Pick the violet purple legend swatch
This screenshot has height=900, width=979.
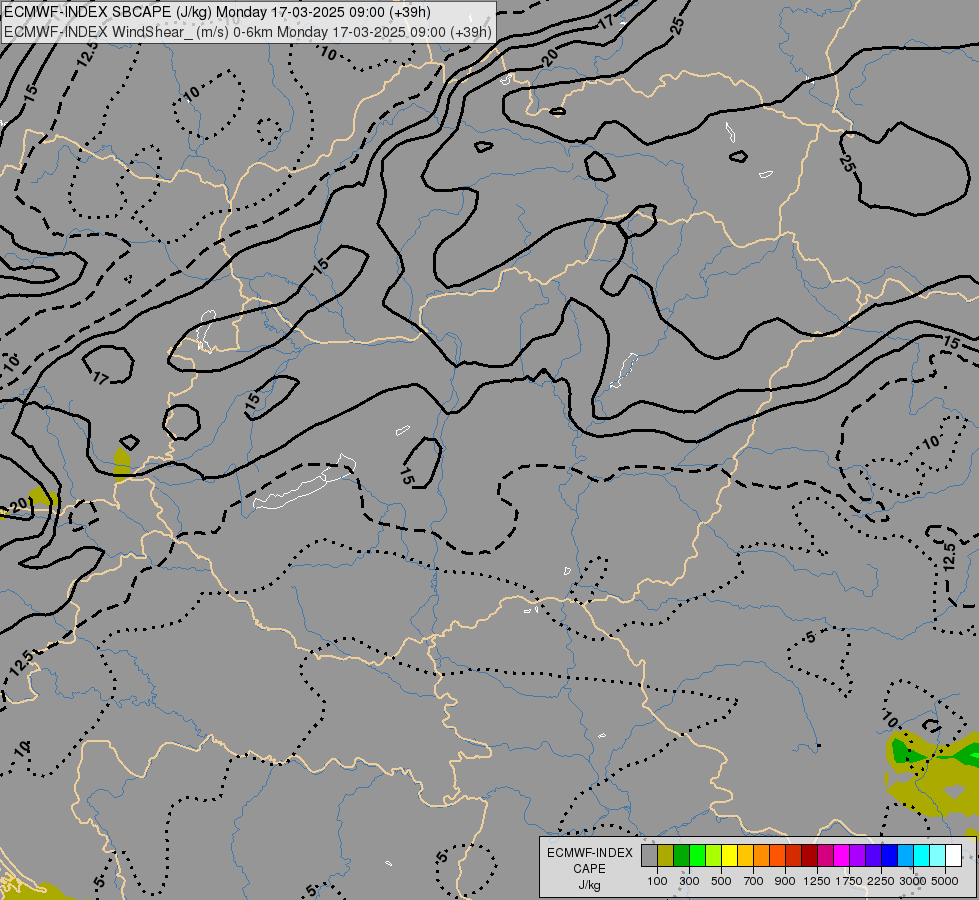(857, 856)
